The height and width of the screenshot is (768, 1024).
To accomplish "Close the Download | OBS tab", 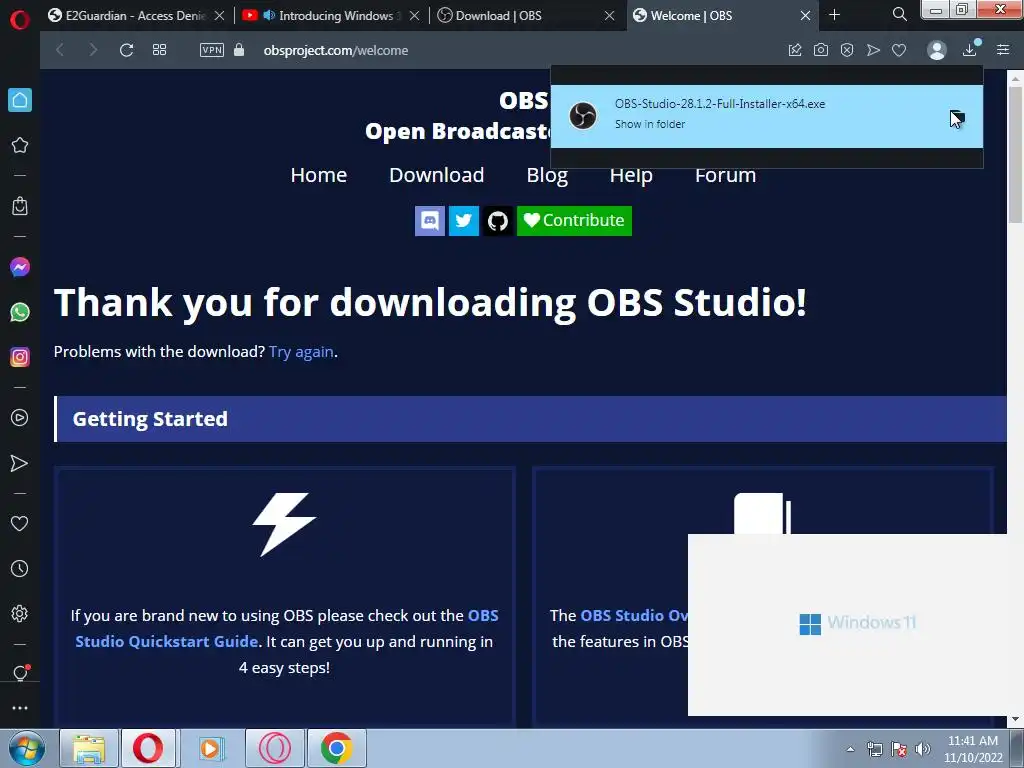I will click(x=609, y=15).
